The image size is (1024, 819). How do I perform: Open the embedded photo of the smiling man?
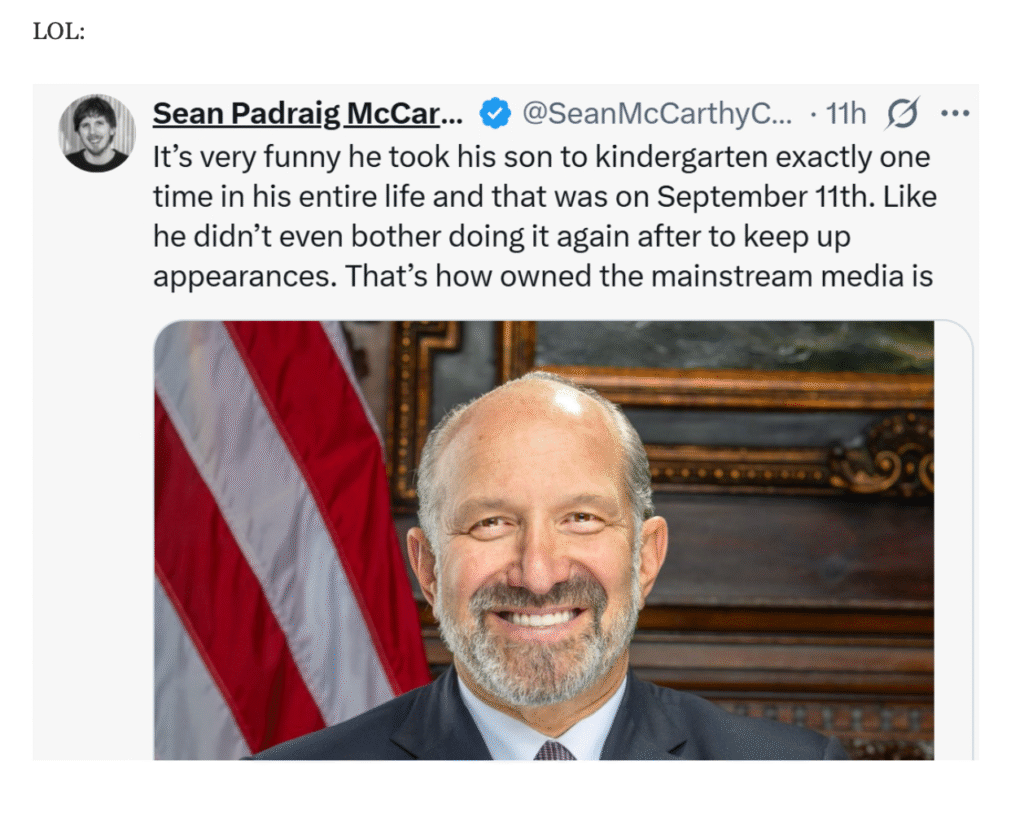point(543,540)
